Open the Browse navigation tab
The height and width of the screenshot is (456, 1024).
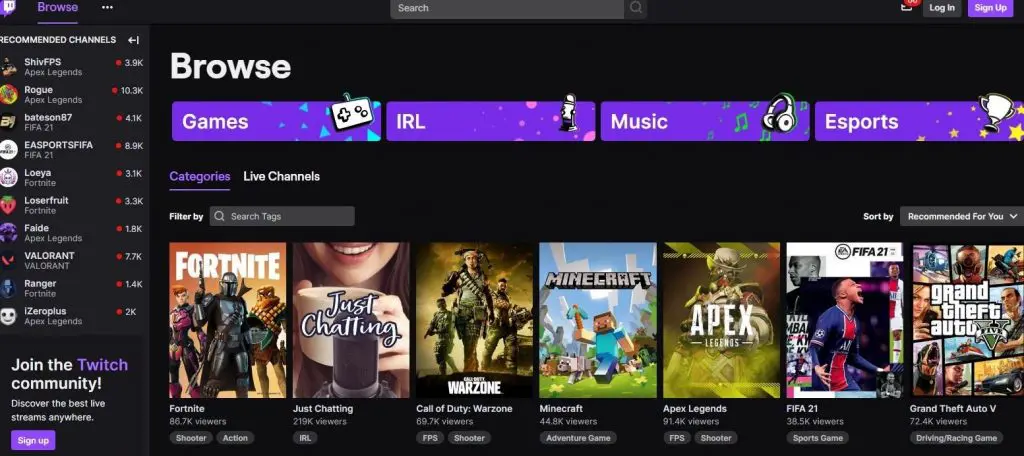pos(57,8)
